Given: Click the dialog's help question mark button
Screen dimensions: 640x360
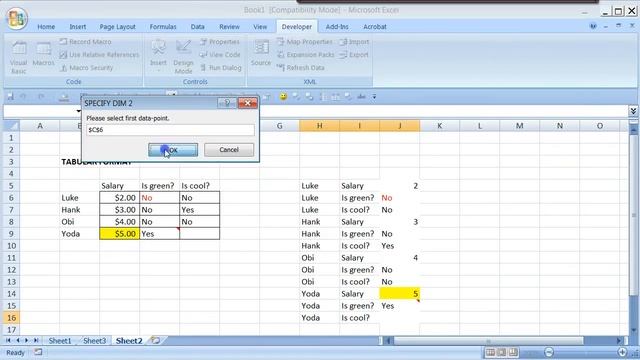Looking at the screenshot, I should (x=227, y=103).
